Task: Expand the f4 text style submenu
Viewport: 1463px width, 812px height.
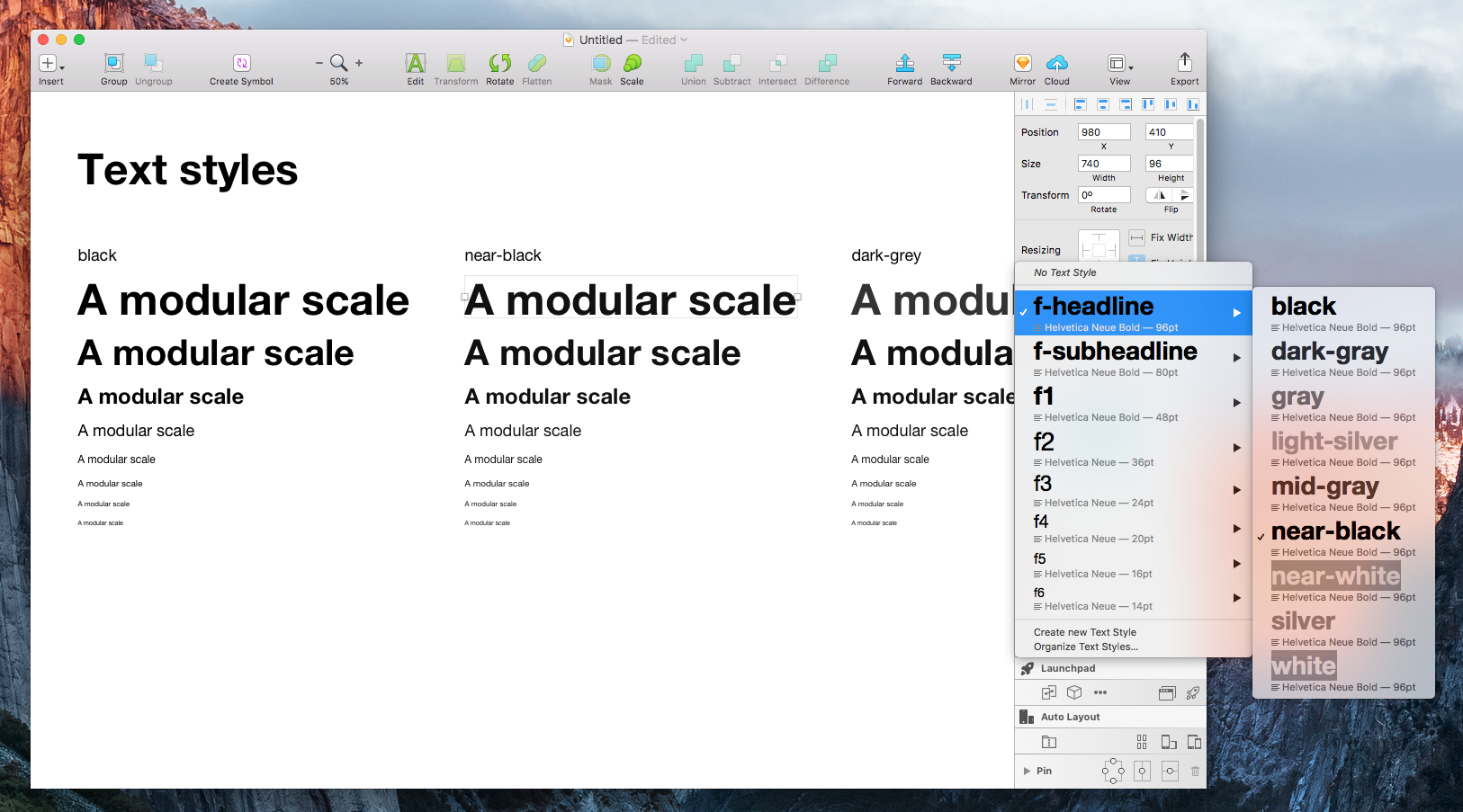Action: pos(1237,529)
